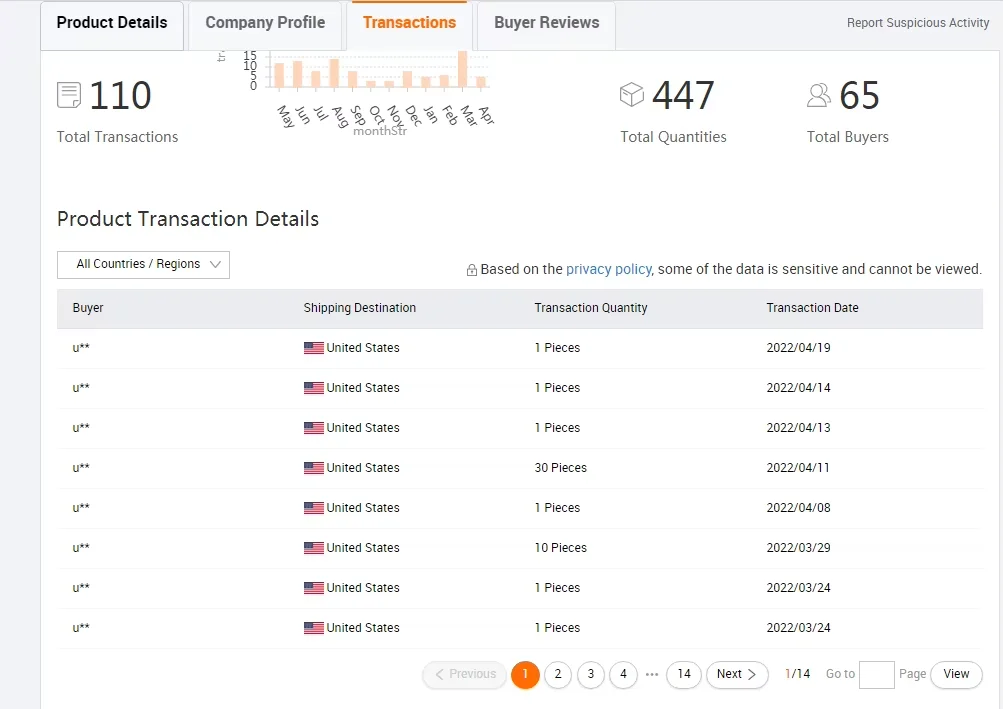Switch to the Buyer Reviews tab

[x=546, y=23]
